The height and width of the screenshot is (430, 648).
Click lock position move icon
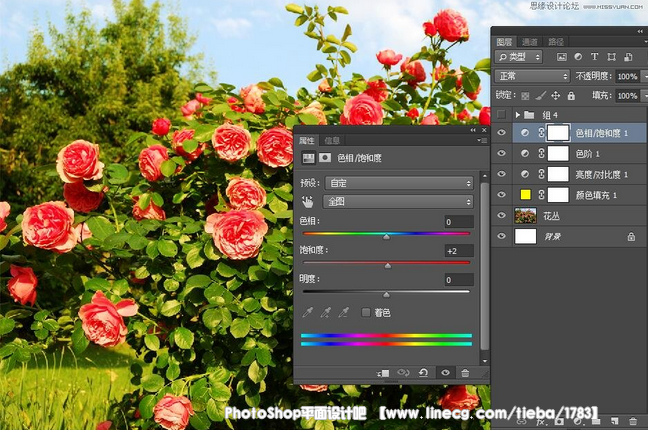555,96
